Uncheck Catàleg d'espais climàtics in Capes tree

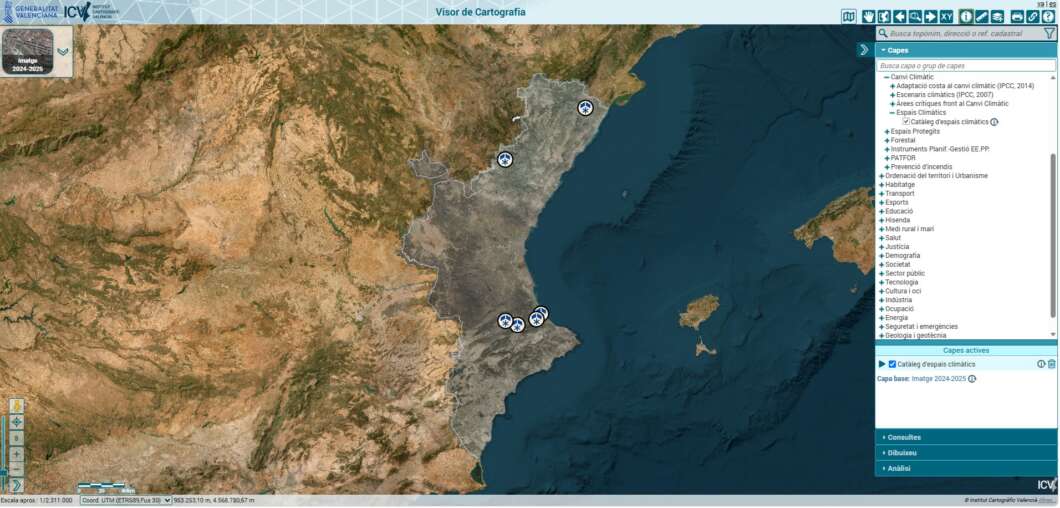[906, 122]
